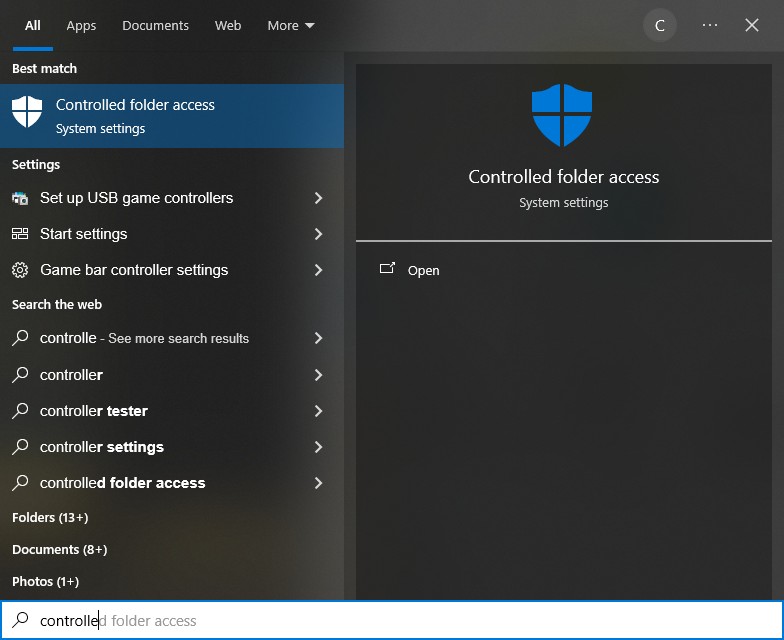The height and width of the screenshot is (640, 784).
Task: Close the search panel with X
Action: tap(752, 25)
